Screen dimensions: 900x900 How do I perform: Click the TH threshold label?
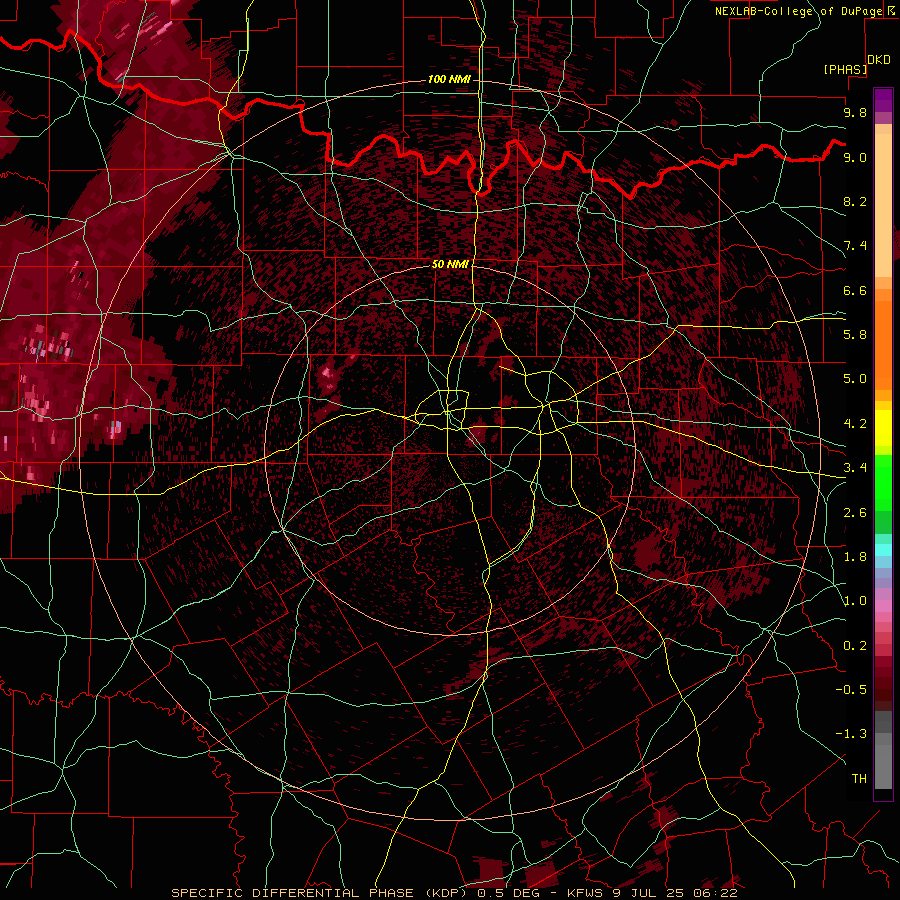pyautogui.click(x=859, y=779)
